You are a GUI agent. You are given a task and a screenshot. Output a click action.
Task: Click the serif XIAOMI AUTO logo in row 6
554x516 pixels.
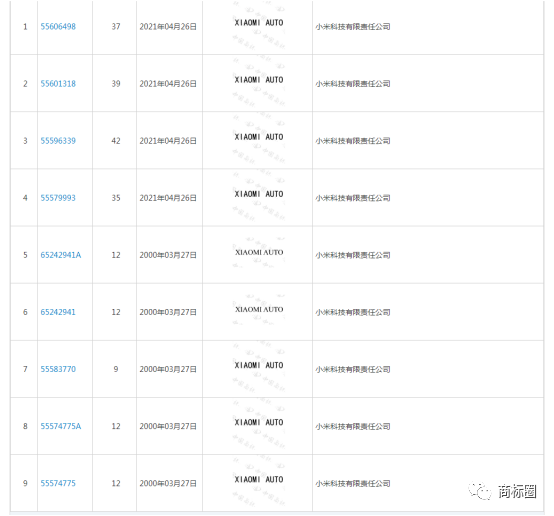click(x=259, y=309)
